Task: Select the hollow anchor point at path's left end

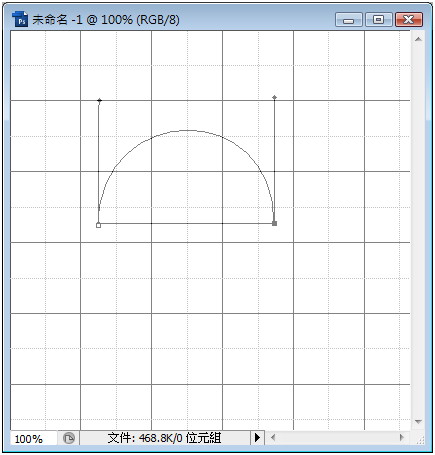Action: coord(98,225)
